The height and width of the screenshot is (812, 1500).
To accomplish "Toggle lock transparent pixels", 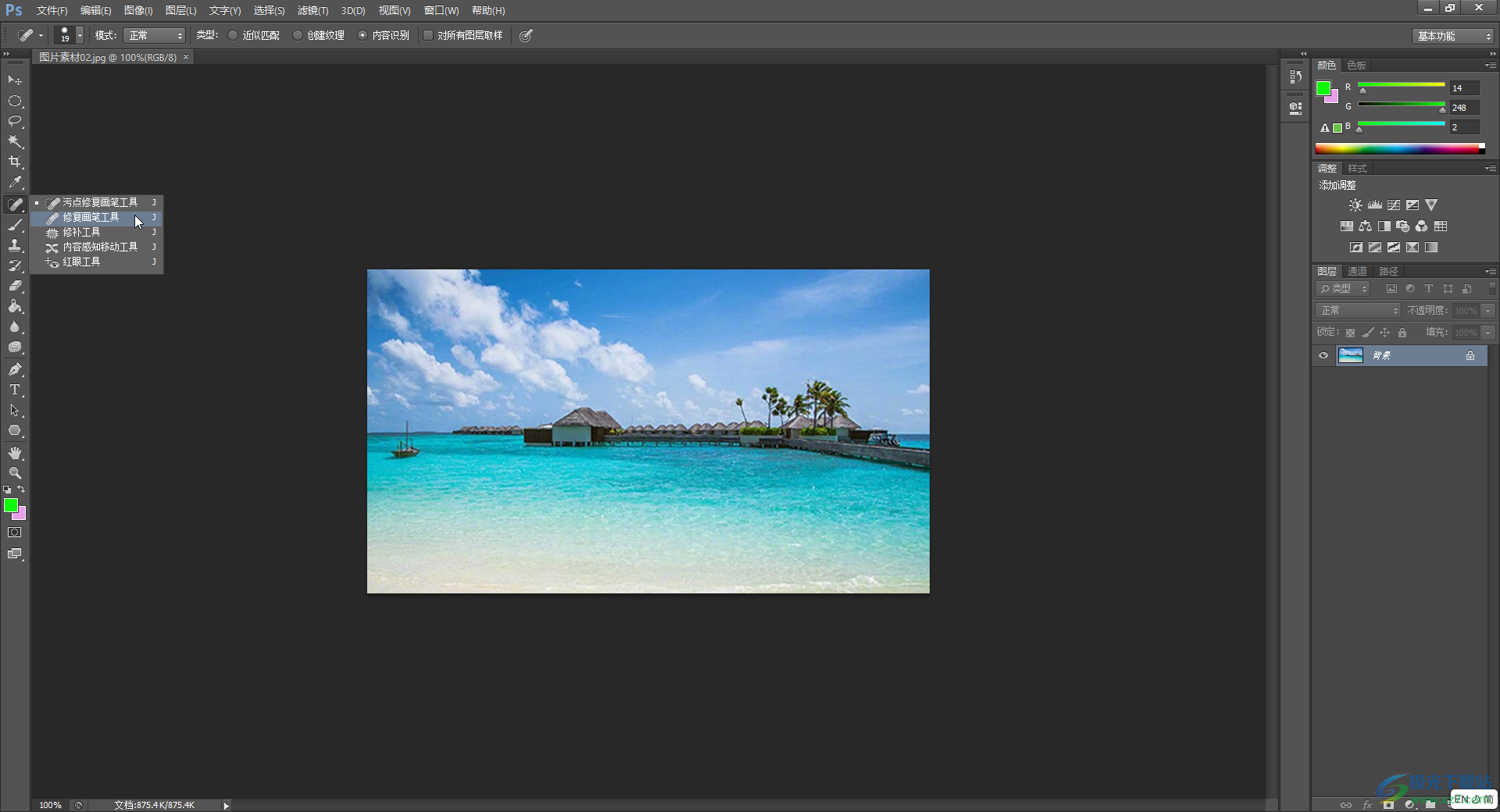I will 1350,333.
